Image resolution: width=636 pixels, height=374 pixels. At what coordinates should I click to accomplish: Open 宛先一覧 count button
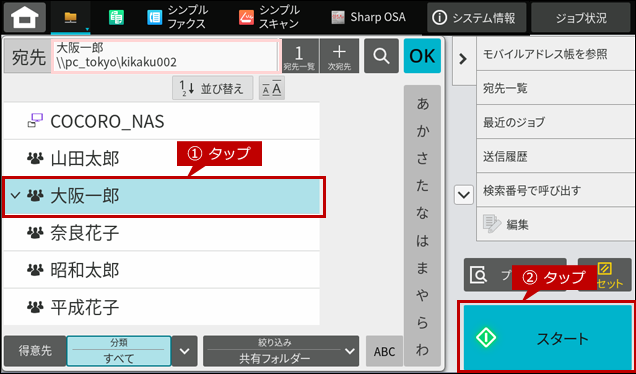[x=300, y=56]
